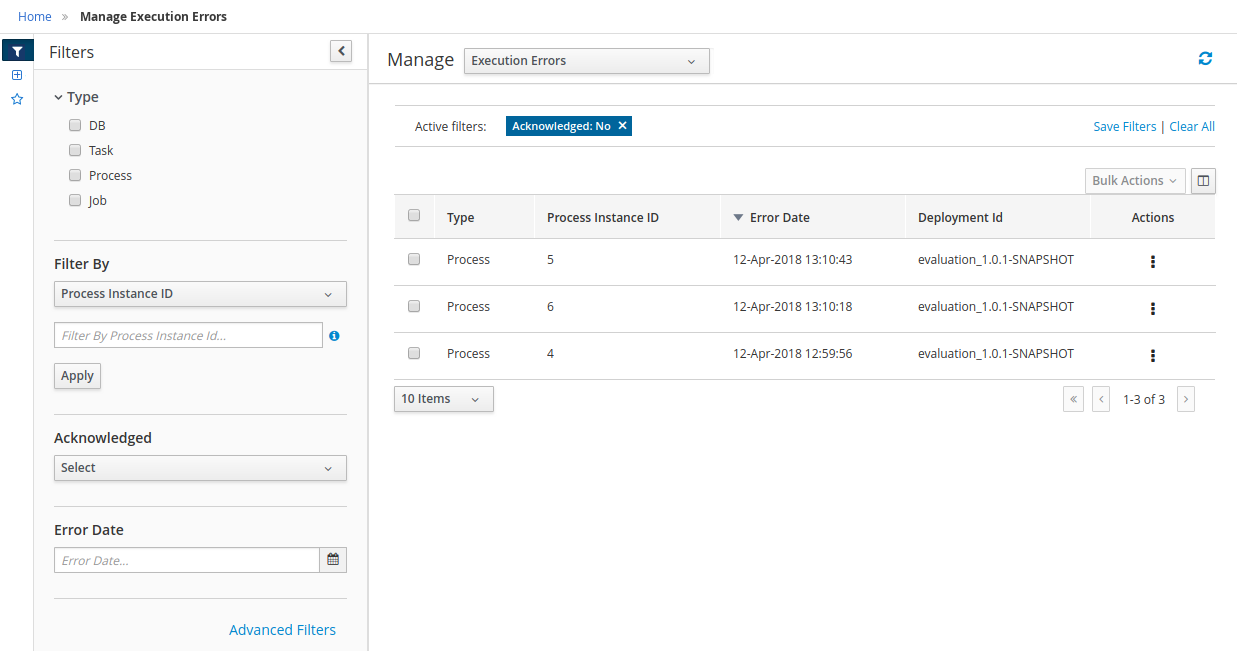Remove the 'Acknowledged: No' filter chip
Viewport: 1237px width, 651px height.
pos(622,126)
